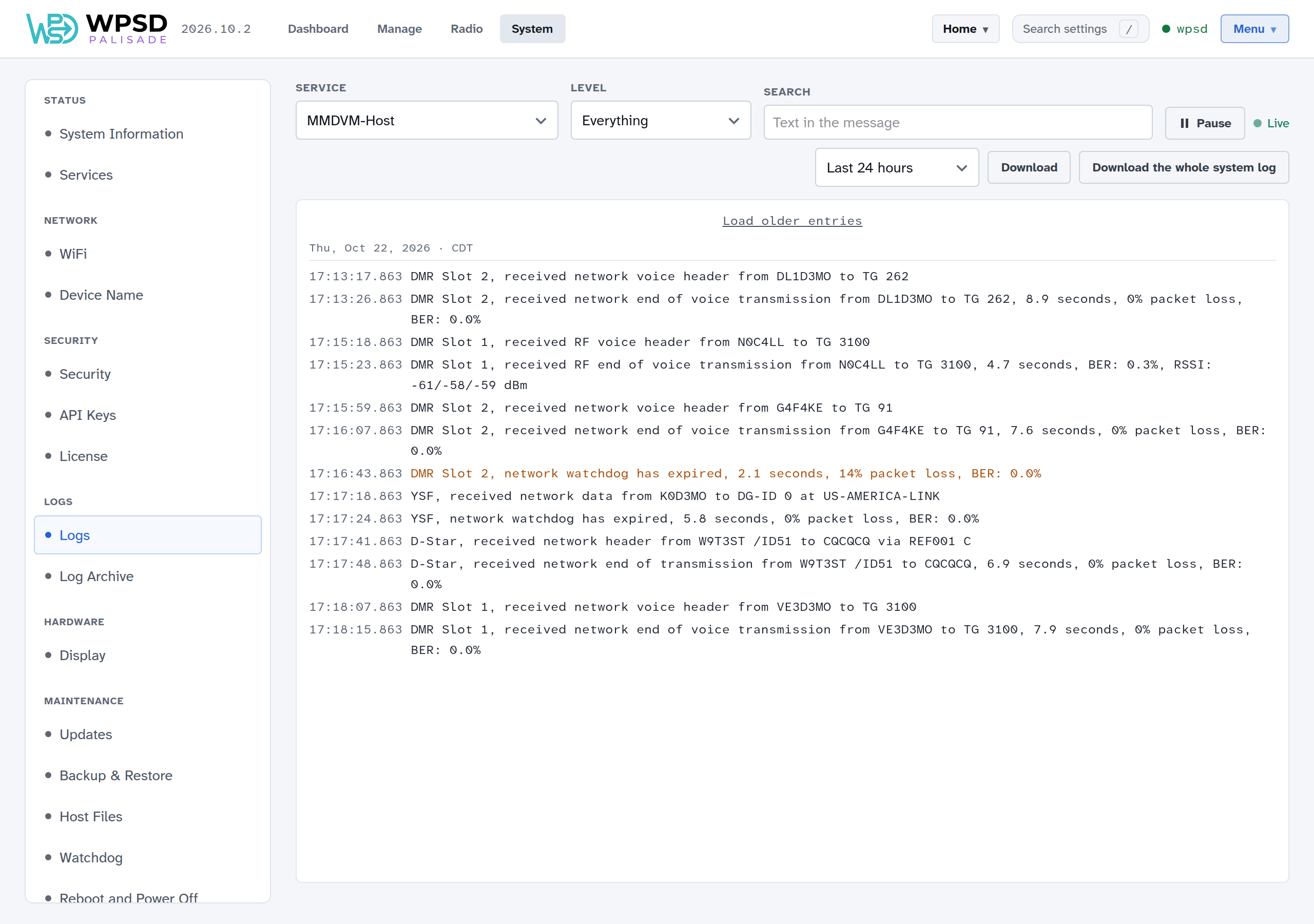The image size is (1314, 924).
Task: Open the Home dropdown
Action: [965, 29]
